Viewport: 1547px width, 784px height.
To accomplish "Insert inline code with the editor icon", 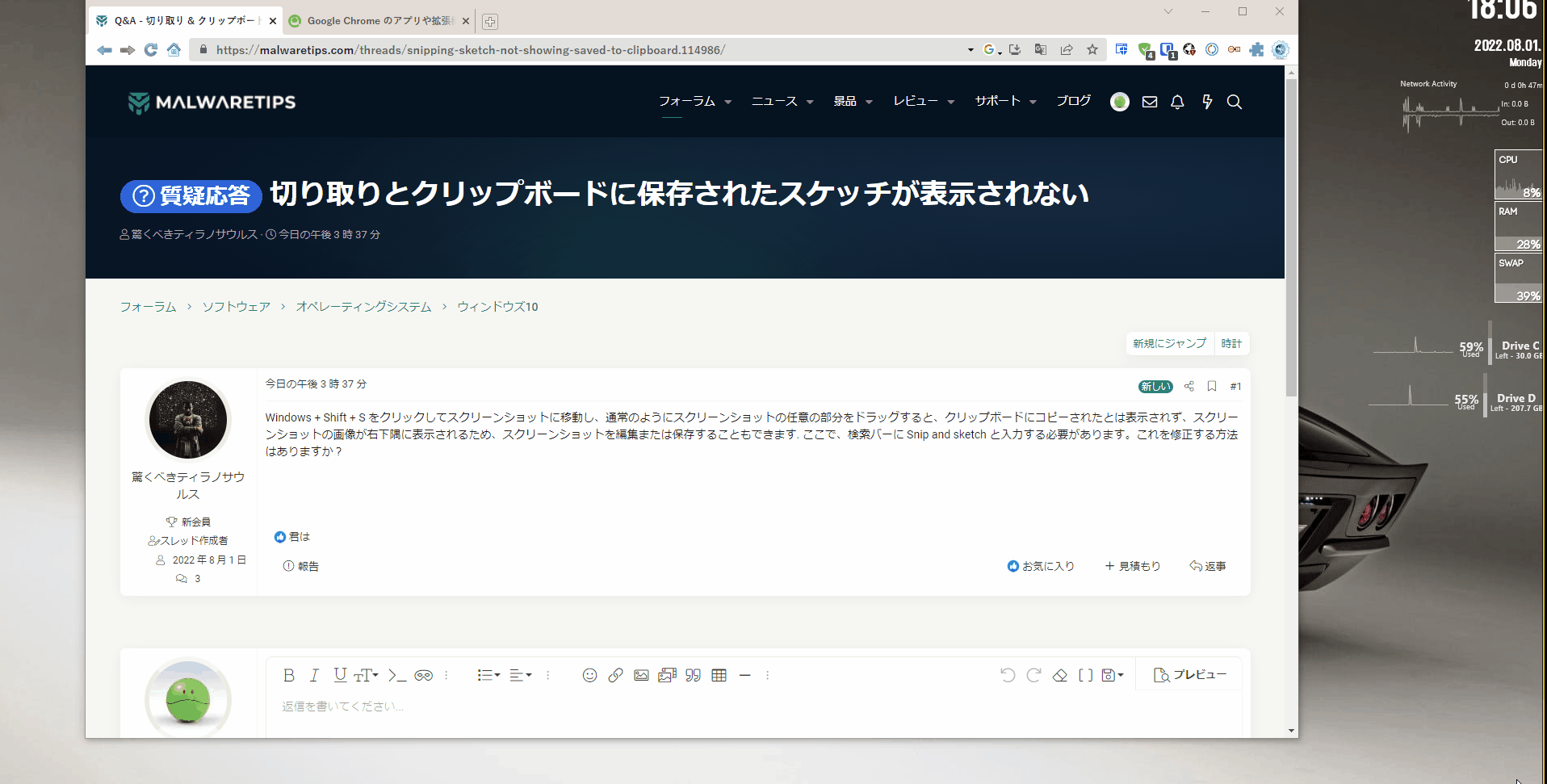I will (x=397, y=676).
